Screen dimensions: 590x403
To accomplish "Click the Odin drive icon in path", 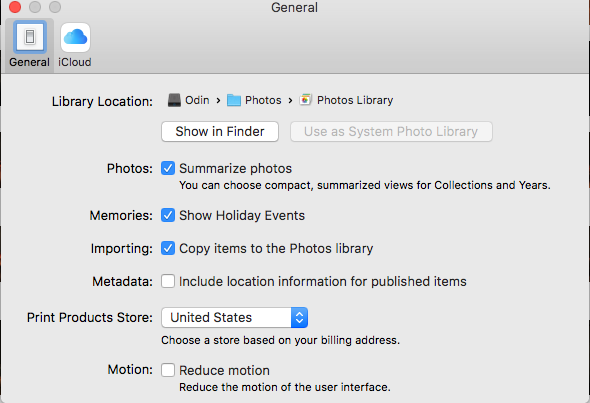I will pyautogui.click(x=174, y=100).
